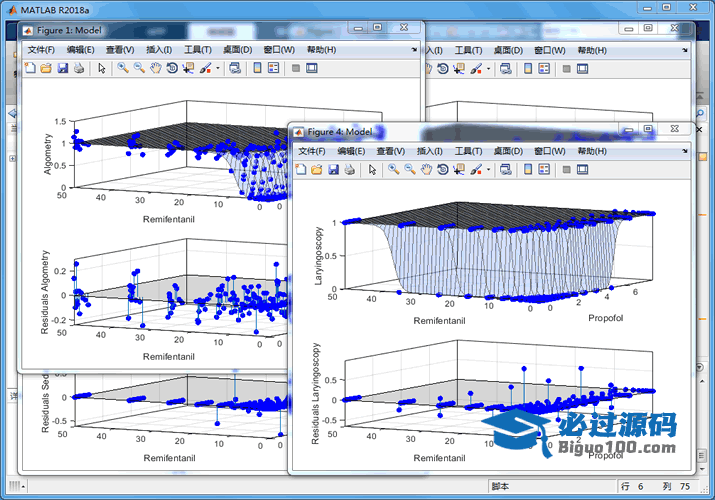Open 文件(F) menu in Figure 1
The width and height of the screenshot is (715, 500).
[x=41, y=50]
